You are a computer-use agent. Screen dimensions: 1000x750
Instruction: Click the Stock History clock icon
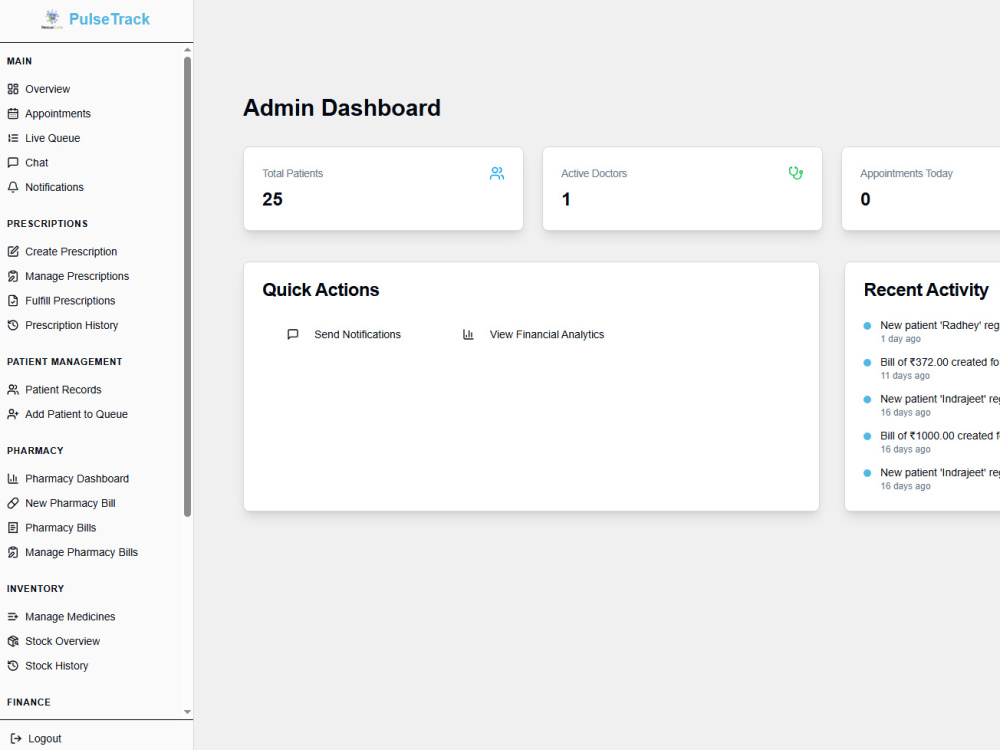coord(13,666)
